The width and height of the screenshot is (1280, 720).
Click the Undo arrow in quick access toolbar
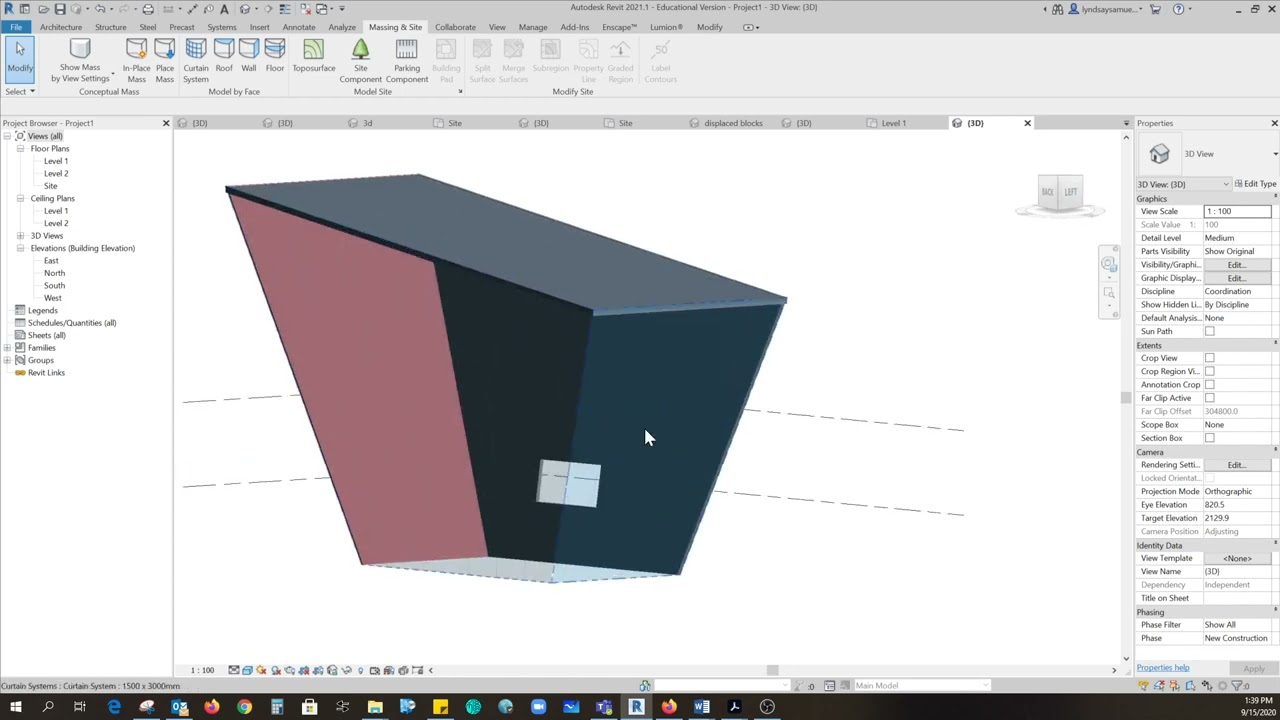click(100, 9)
